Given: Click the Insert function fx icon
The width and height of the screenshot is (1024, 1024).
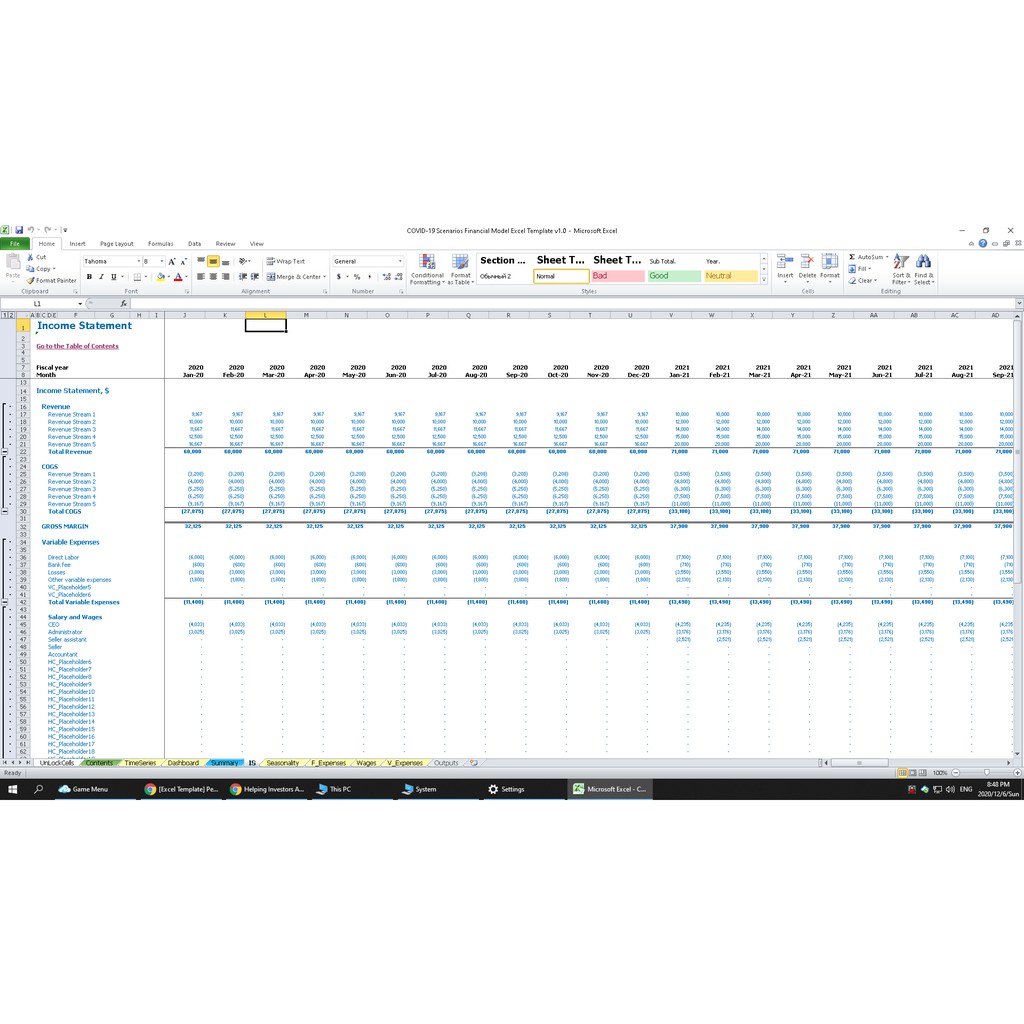Looking at the screenshot, I should tap(124, 303).
